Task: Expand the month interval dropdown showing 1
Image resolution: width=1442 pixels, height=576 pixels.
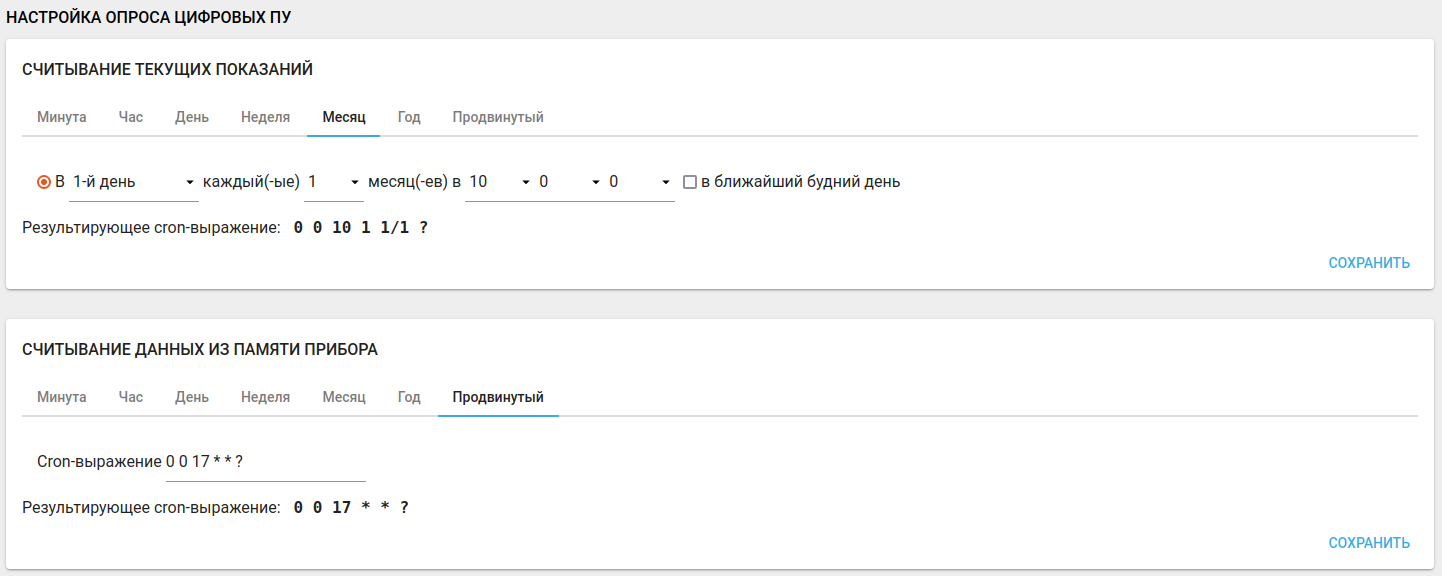Action: (334, 182)
